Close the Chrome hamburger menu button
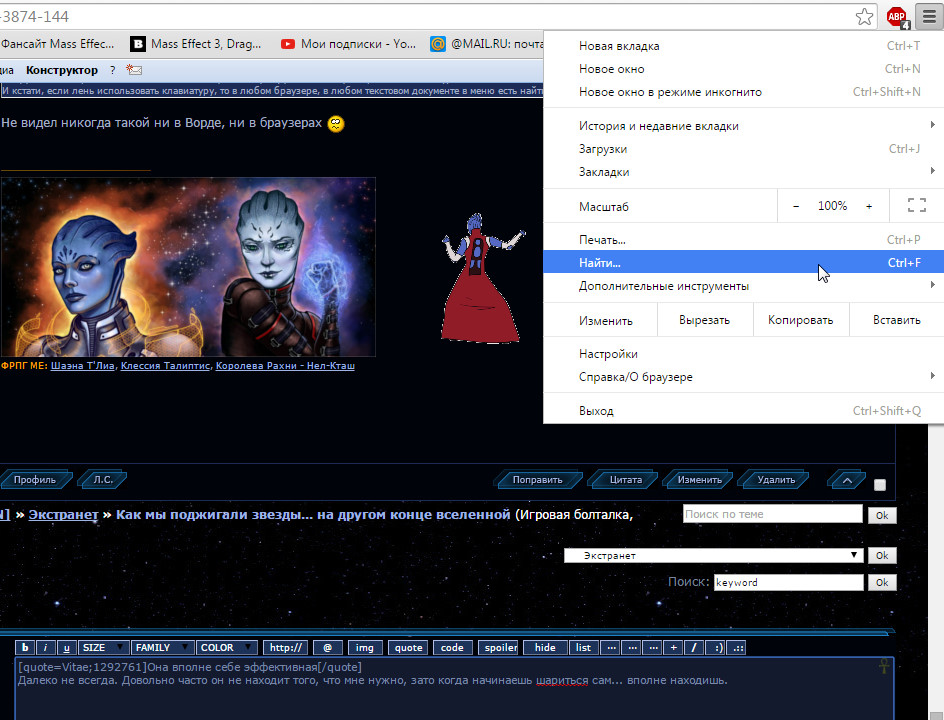The width and height of the screenshot is (944, 720). coord(930,16)
